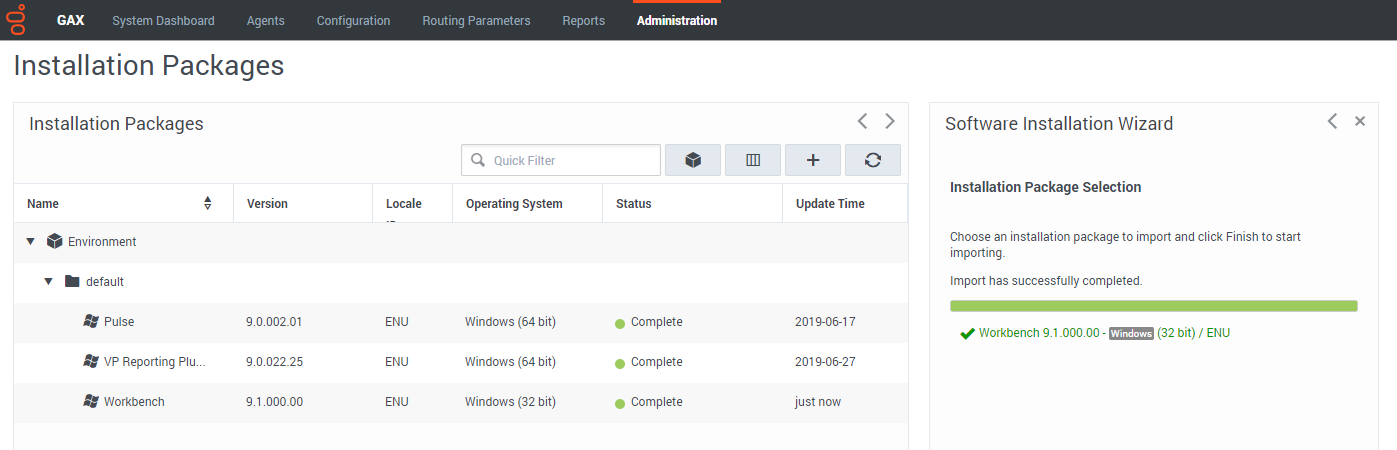This screenshot has width=1397, height=450.
Task: Select the default folder row
Action: (x=460, y=282)
